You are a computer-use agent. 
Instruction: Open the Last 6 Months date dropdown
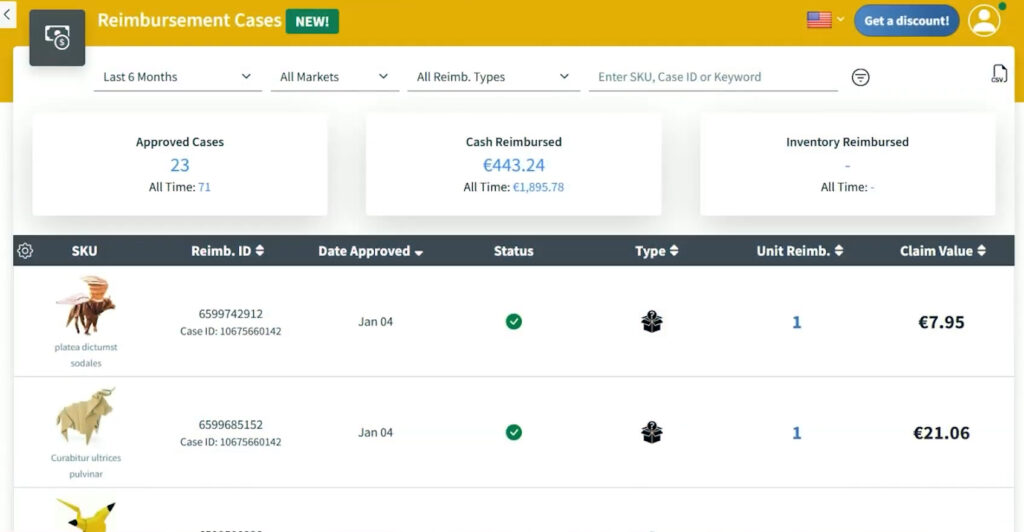(x=178, y=77)
